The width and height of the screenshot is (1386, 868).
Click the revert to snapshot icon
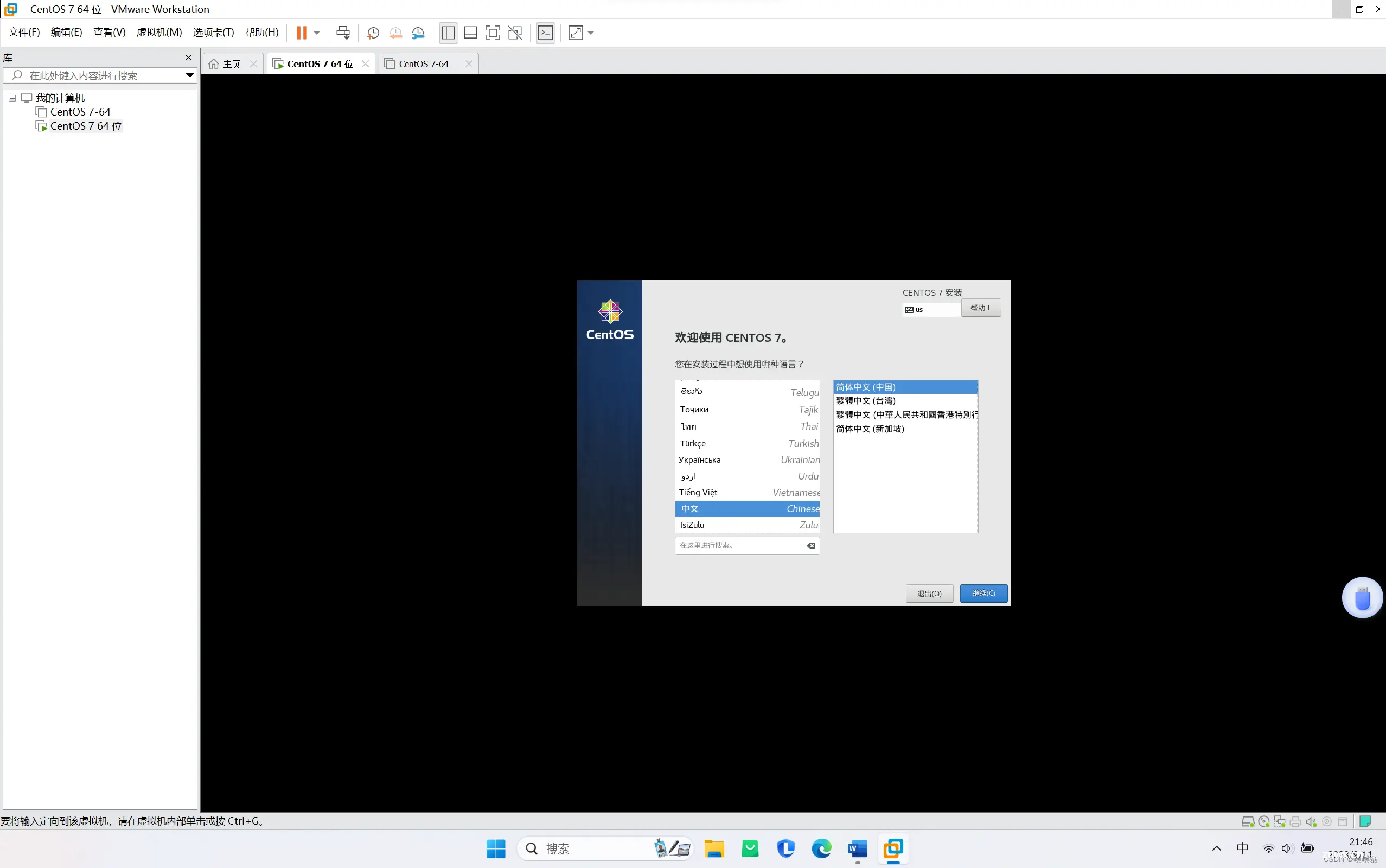tap(396, 33)
